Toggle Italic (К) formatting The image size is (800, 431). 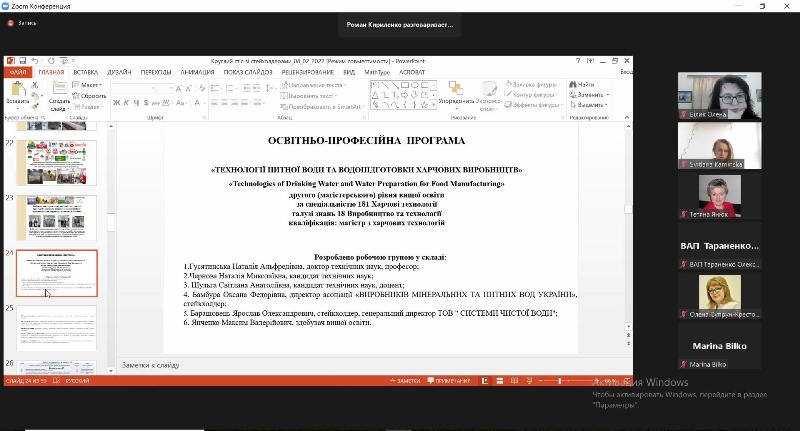[126, 103]
